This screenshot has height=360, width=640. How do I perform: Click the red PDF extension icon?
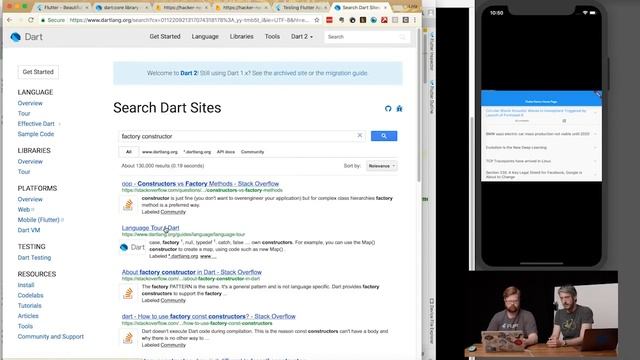point(384,20)
